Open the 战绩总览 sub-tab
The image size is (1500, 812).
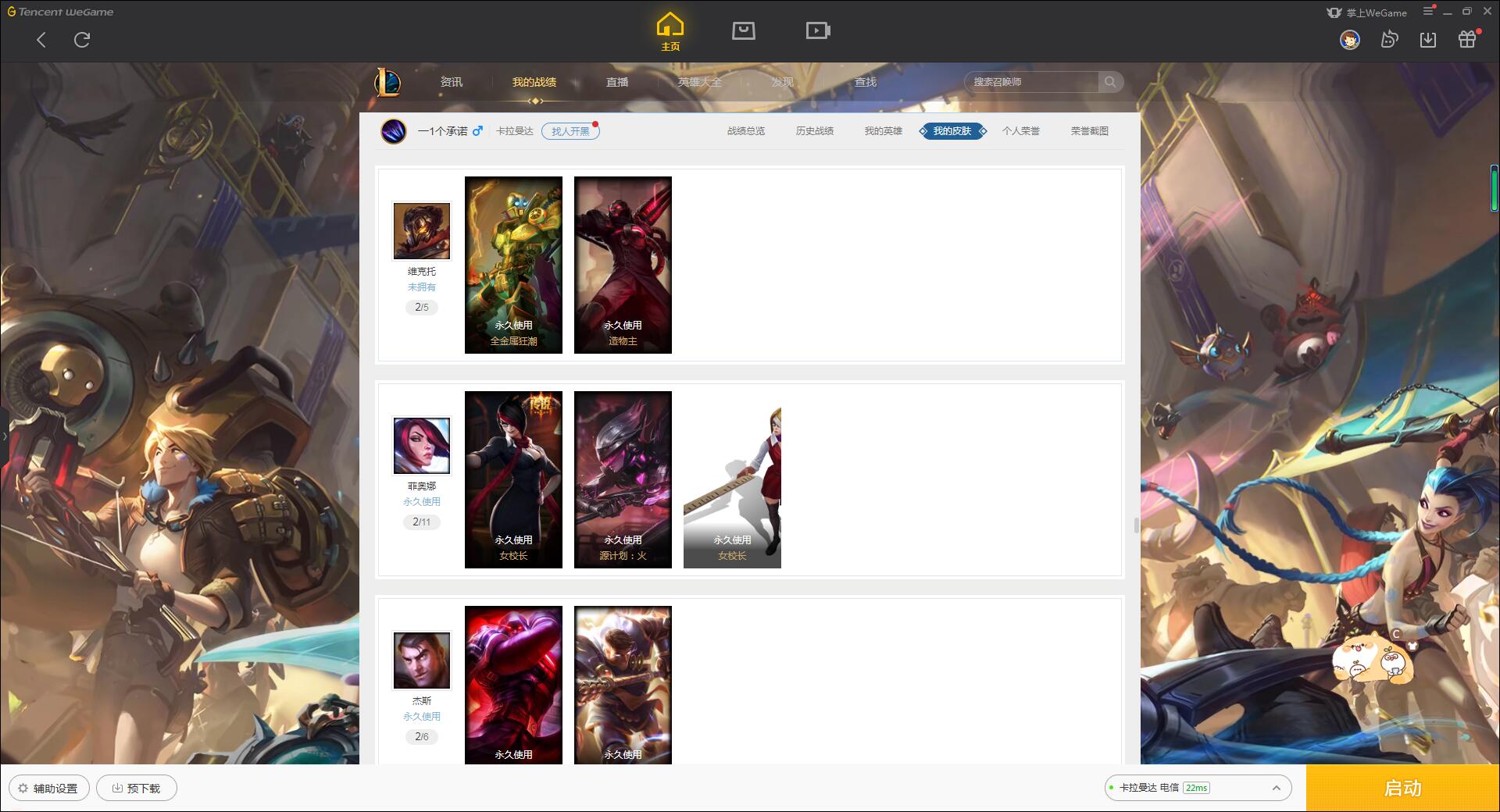tap(746, 131)
